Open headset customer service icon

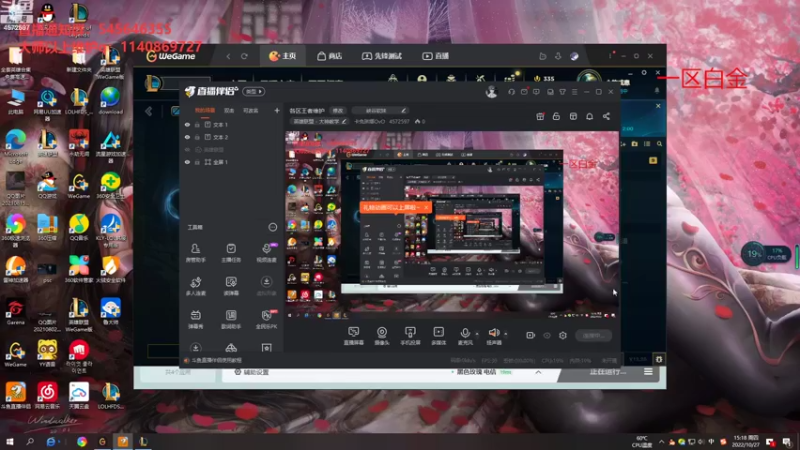[511, 92]
